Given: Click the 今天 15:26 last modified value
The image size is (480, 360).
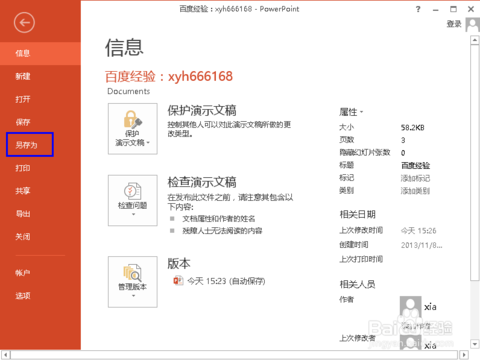Looking at the screenshot, I should 418,231.
